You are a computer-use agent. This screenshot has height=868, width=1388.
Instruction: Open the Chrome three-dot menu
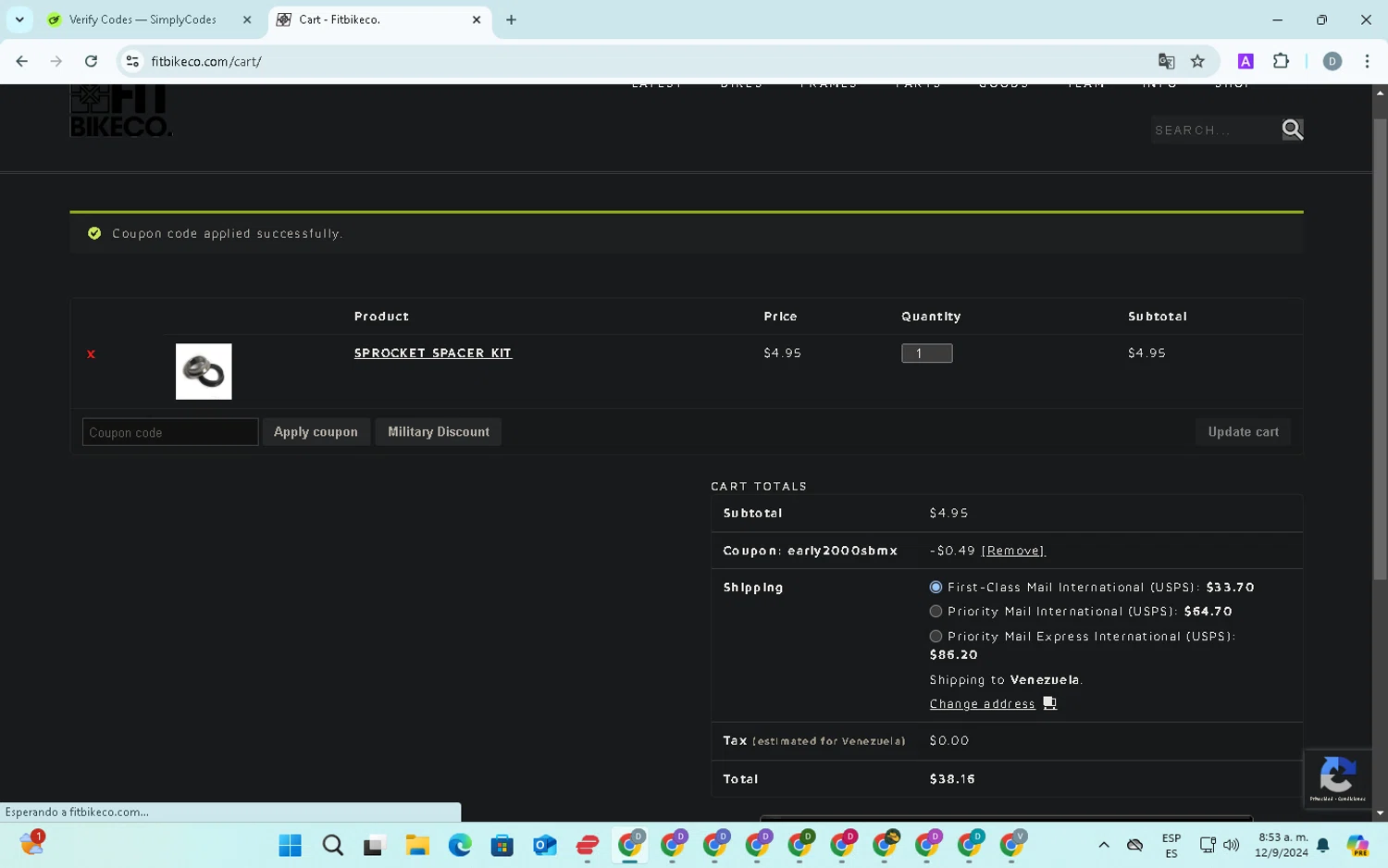(1367, 61)
